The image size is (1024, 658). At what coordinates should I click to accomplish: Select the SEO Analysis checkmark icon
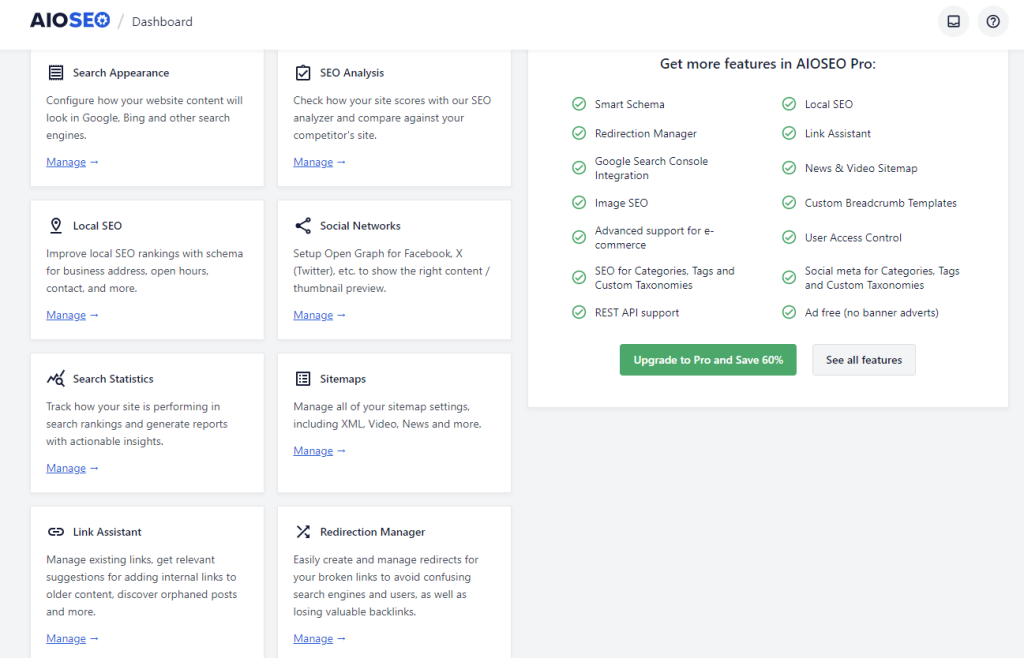[x=303, y=72]
